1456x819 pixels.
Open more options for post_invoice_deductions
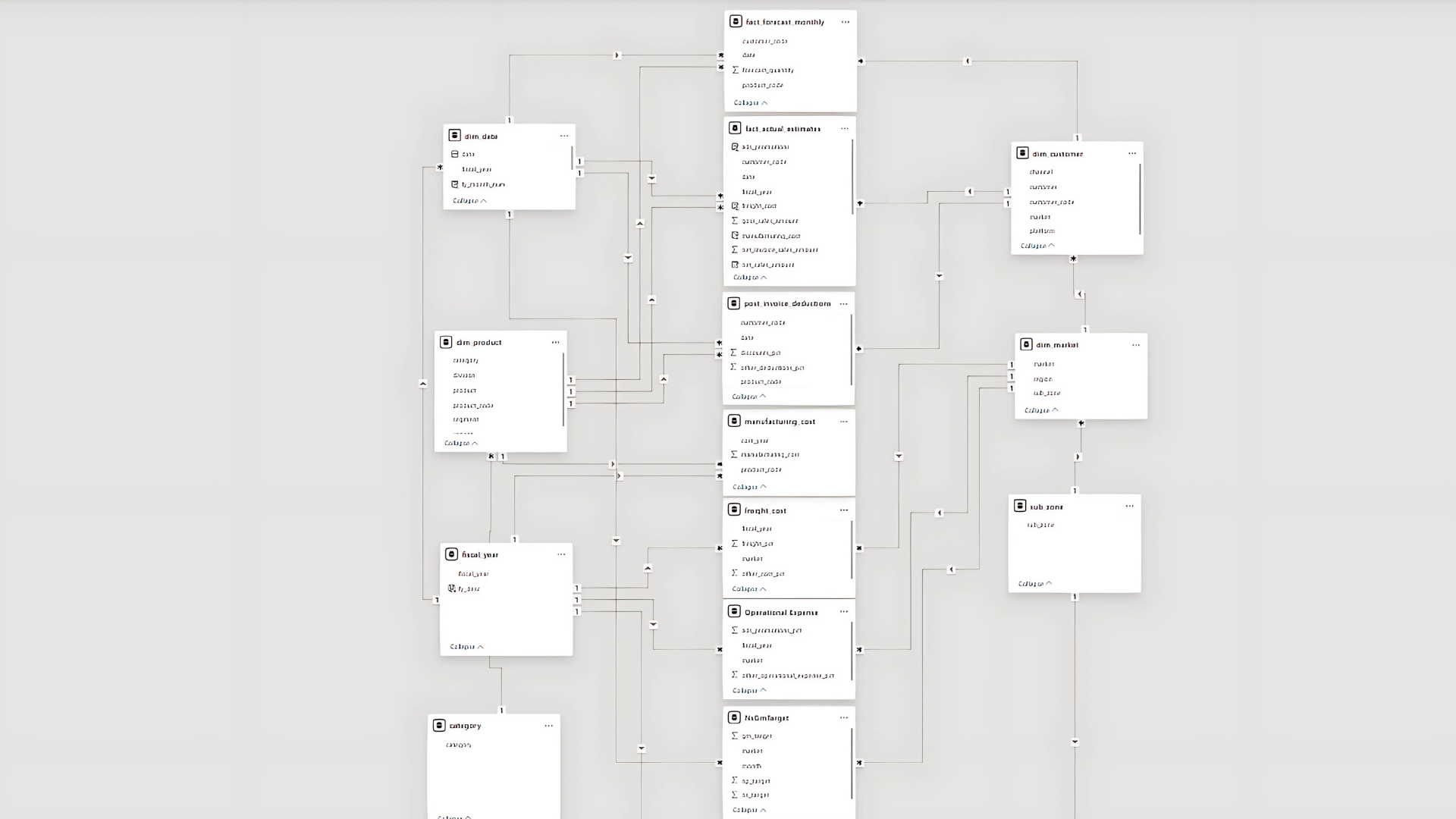point(843,303)
